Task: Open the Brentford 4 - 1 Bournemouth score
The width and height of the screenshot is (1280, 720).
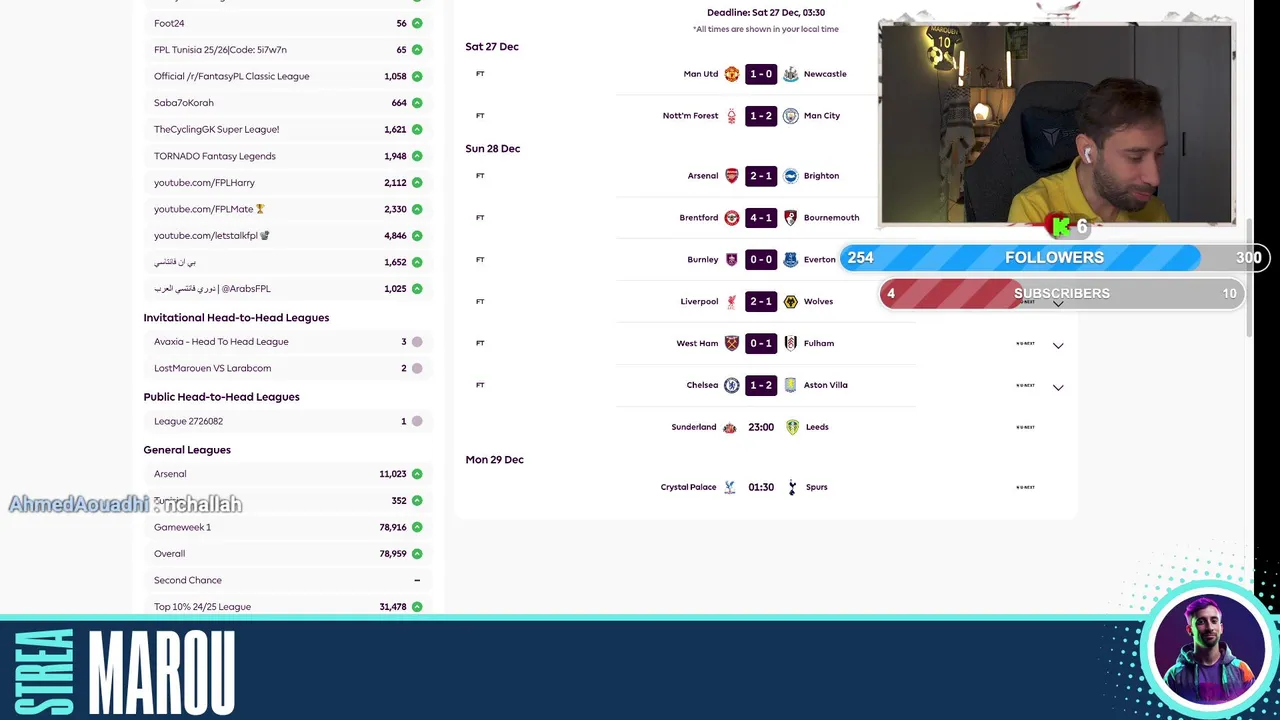Action: pos(761,218)
